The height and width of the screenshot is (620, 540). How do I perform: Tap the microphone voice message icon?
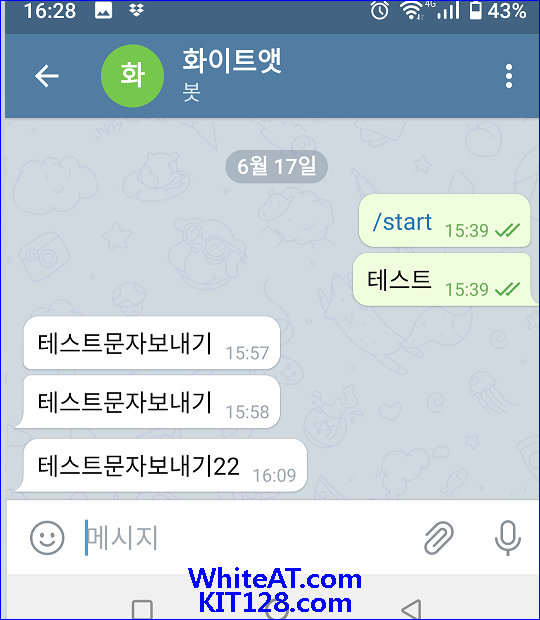(508, 538)
